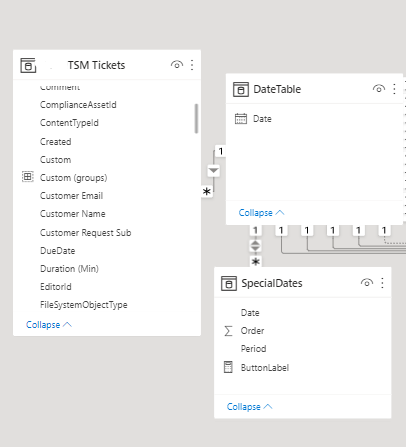
Task: Select the Customer Request Sub field
Action: pyautogui.click(x=86, y=233)
